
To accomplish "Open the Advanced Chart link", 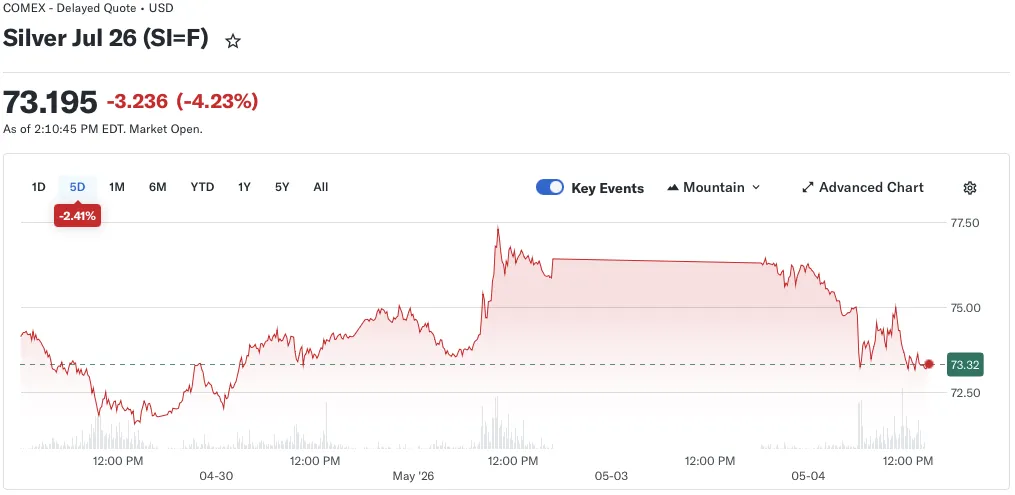I will tap(863, 188).
